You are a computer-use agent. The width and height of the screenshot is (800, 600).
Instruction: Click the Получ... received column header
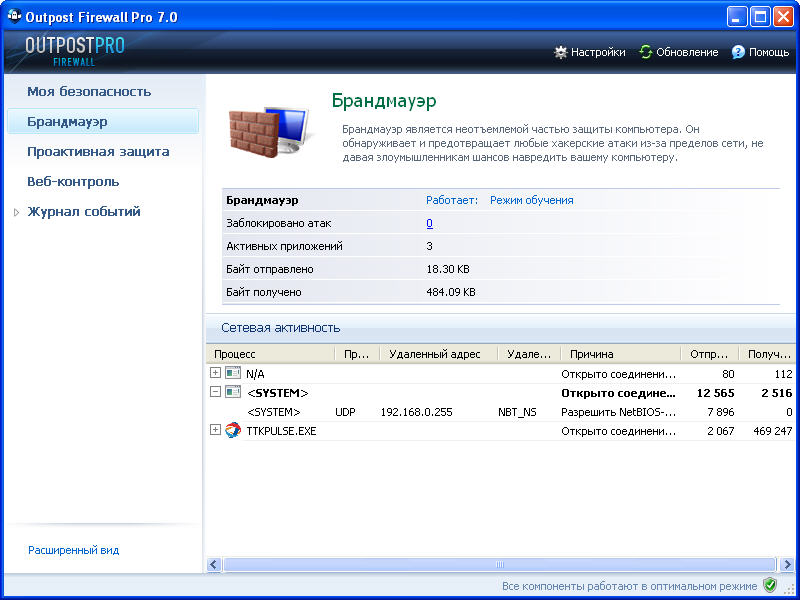click(767, 354)
